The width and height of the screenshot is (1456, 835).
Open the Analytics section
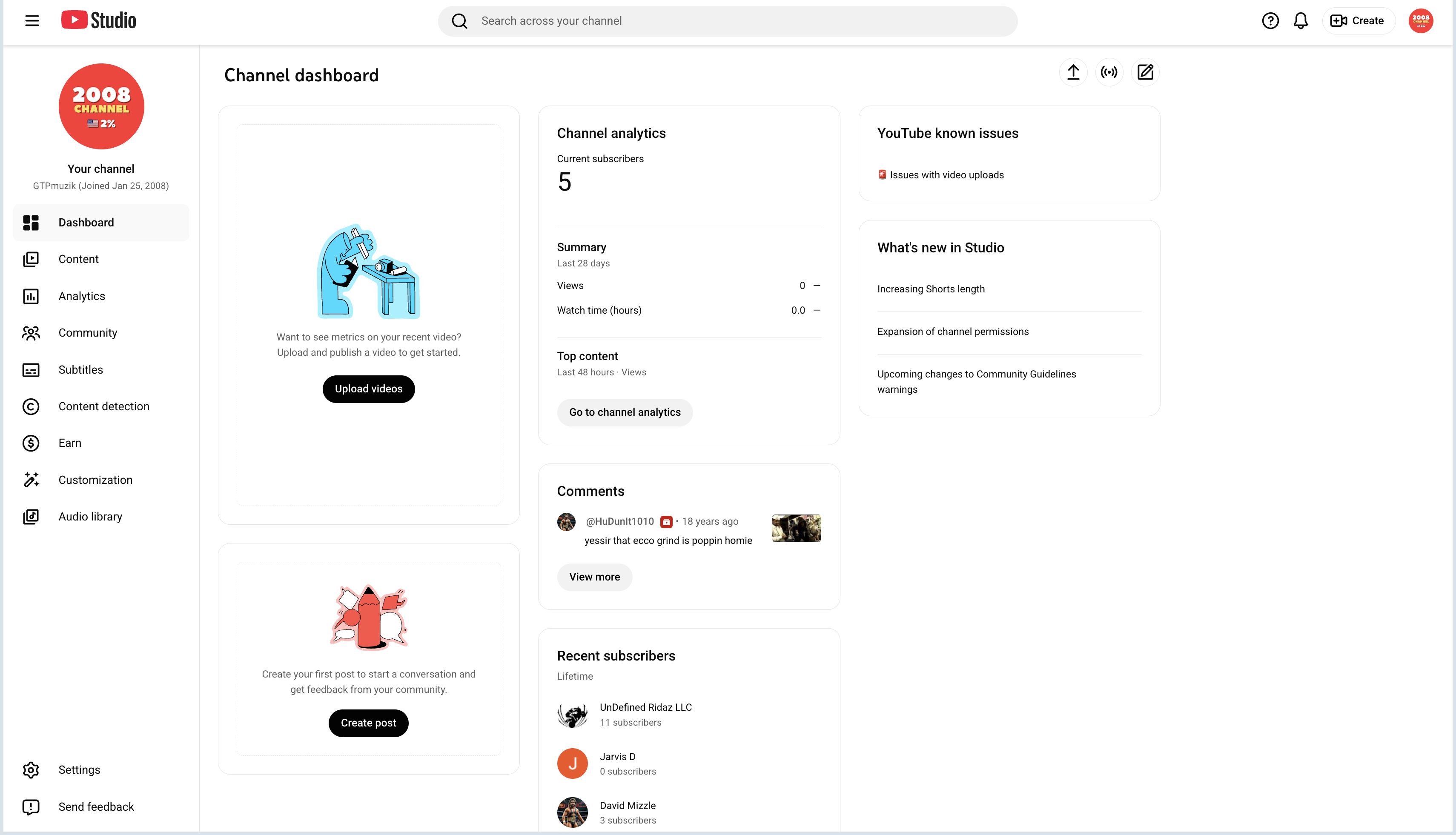[101, 297]
